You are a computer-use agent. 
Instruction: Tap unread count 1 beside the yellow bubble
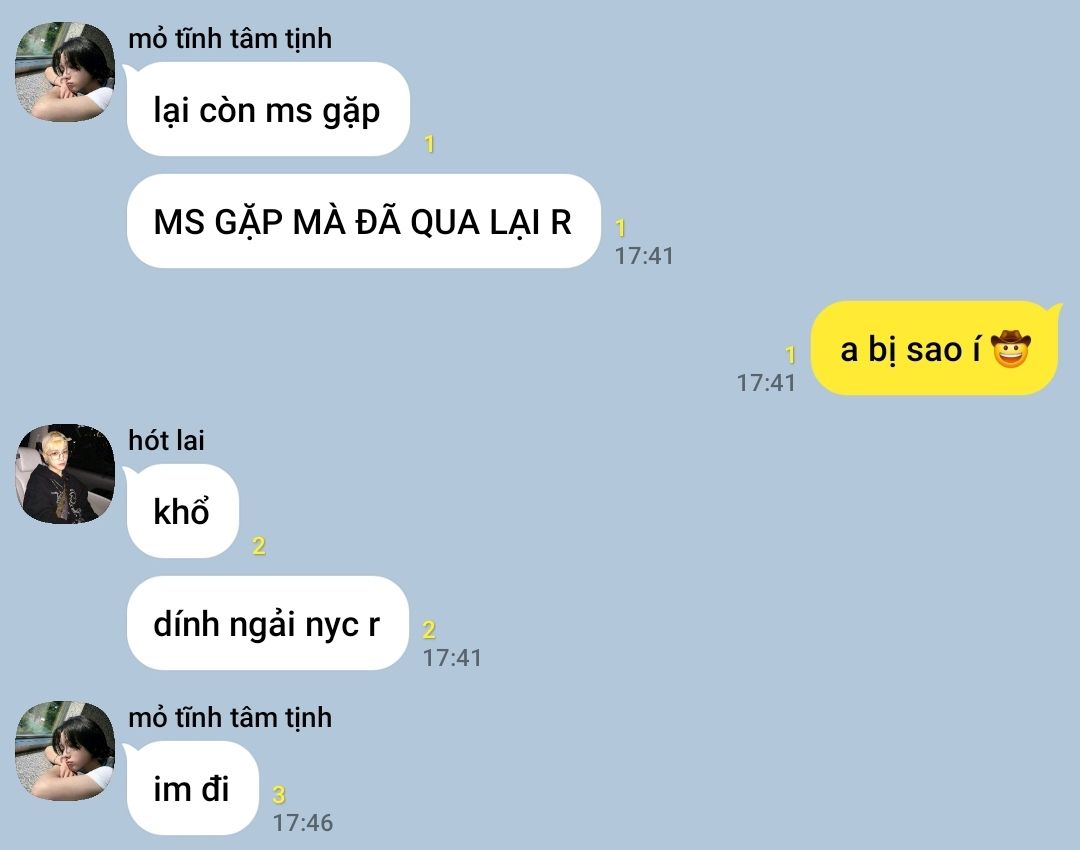click(790, 355)
